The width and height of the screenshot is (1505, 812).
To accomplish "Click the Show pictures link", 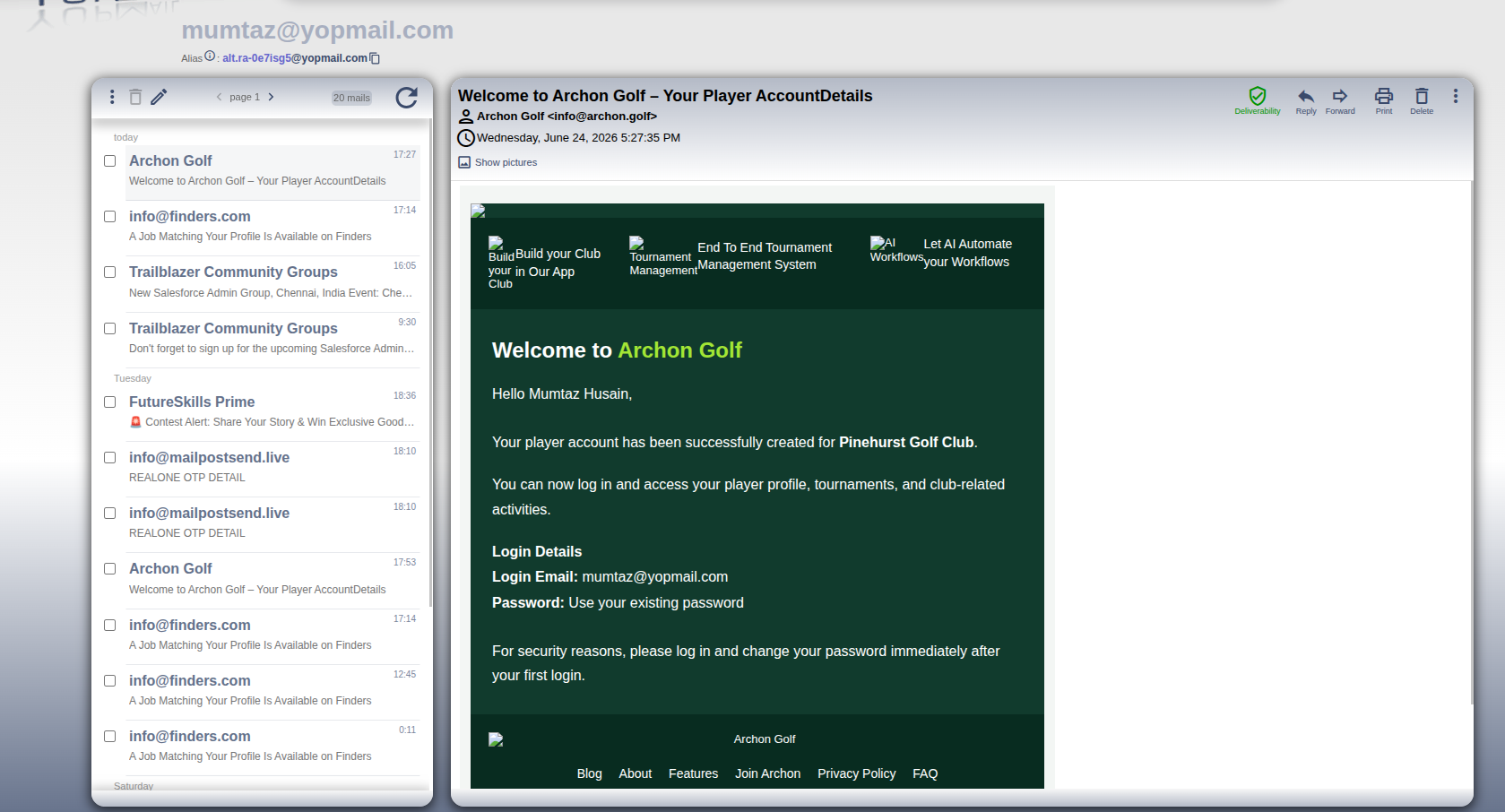I will point(506,162).
